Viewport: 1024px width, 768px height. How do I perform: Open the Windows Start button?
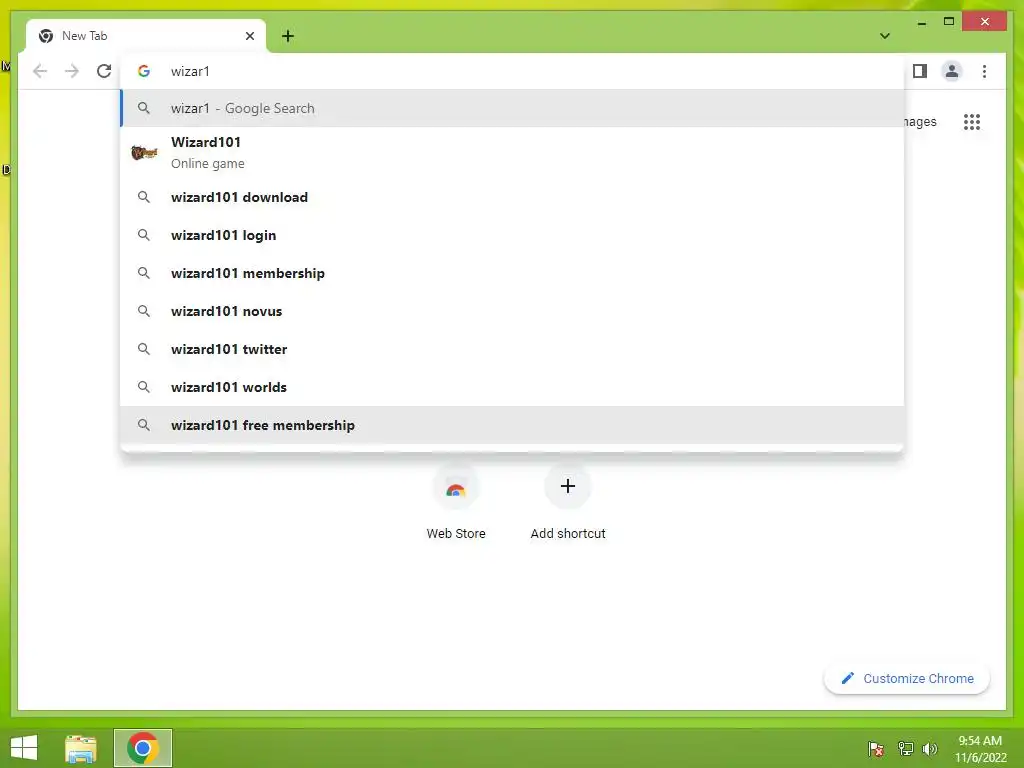pyautogui.click(x=24, y=748)
